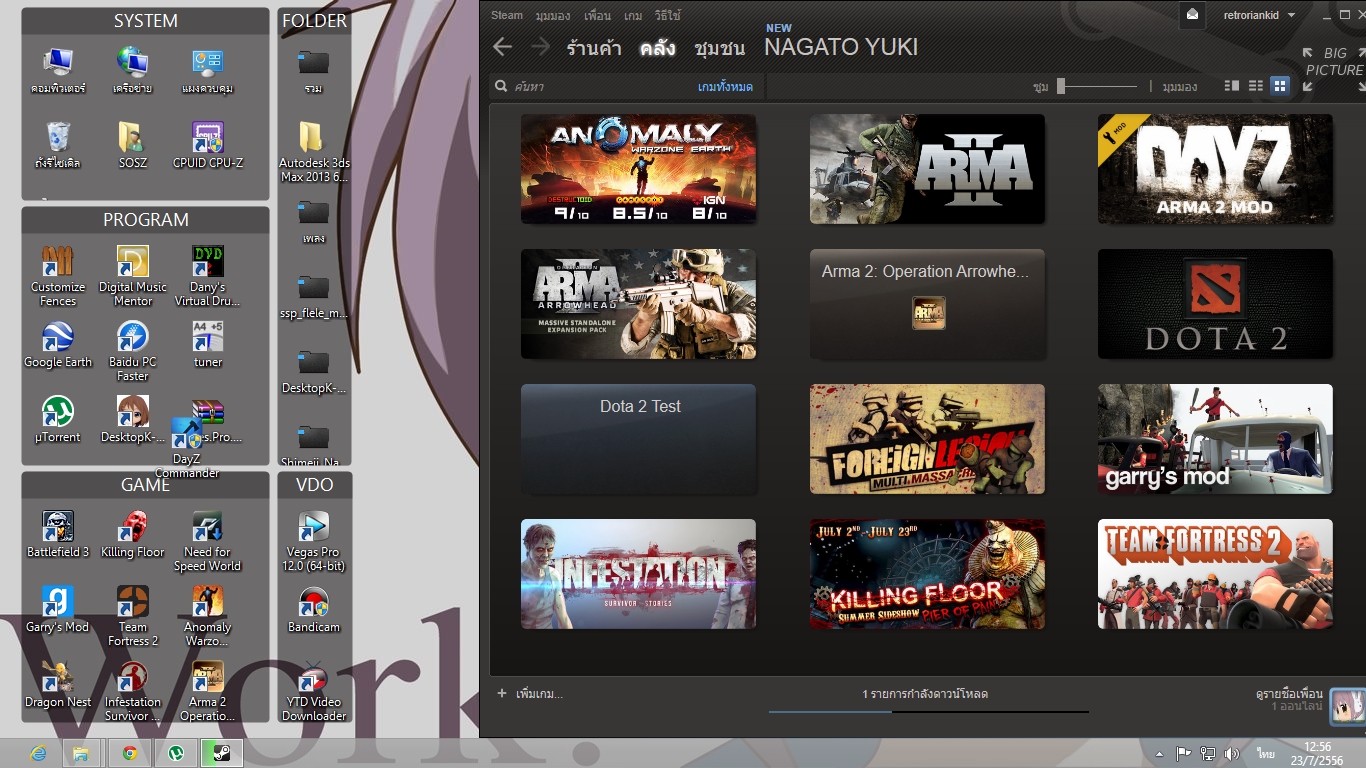Image resolution: width=1366 pixels, height=768 pixels.
Task: Select Garry's Mod desktop shortcut
Action: pyautogui.click(x=58, y=610)
